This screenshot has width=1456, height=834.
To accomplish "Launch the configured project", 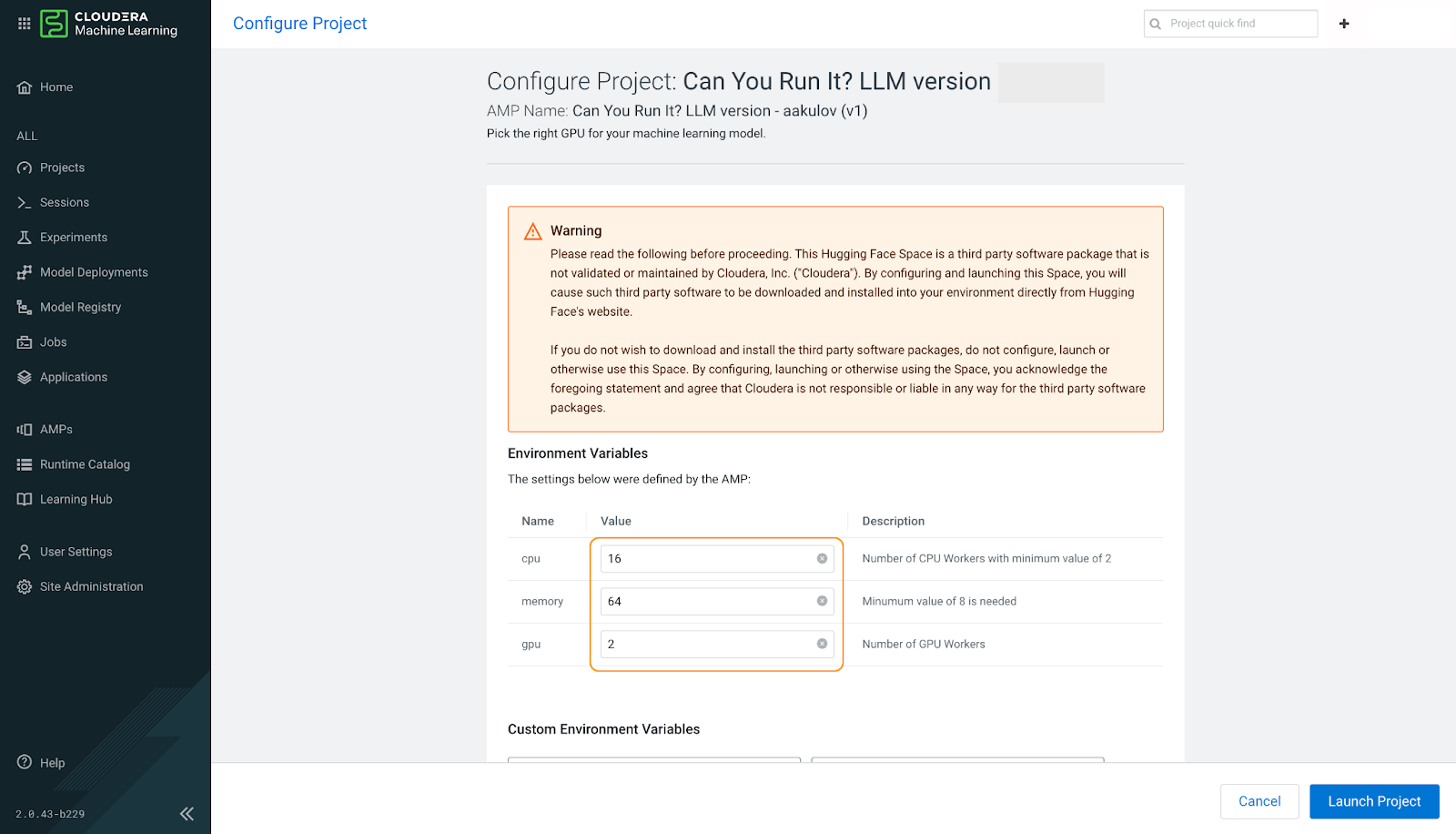I will coord(1373,801).
